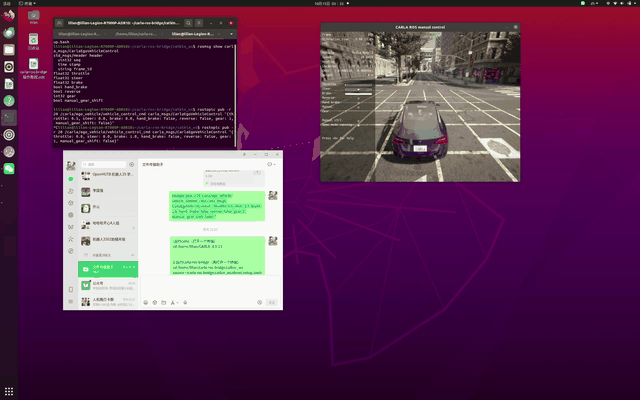Open Rhythmbox music player in the dock
This screenshot has height=400, width=640.
[x=9, y=67]
